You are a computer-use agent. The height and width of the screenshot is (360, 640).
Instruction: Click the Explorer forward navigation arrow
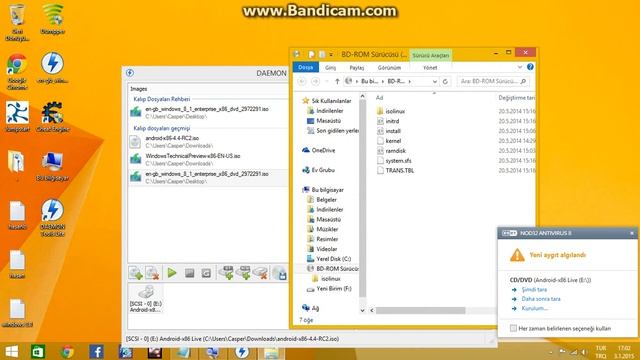315,82
